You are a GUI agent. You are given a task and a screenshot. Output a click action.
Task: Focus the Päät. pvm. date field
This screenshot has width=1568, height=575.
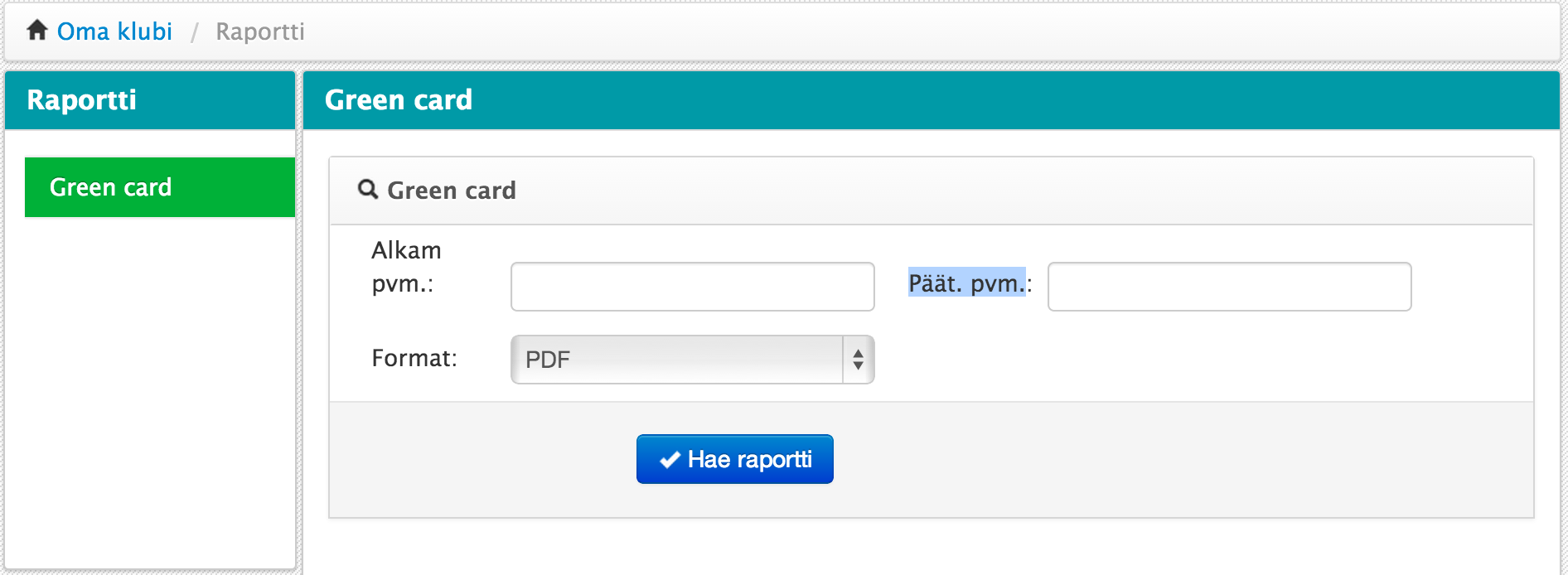pyautogui.click(x=1230, y=287)
